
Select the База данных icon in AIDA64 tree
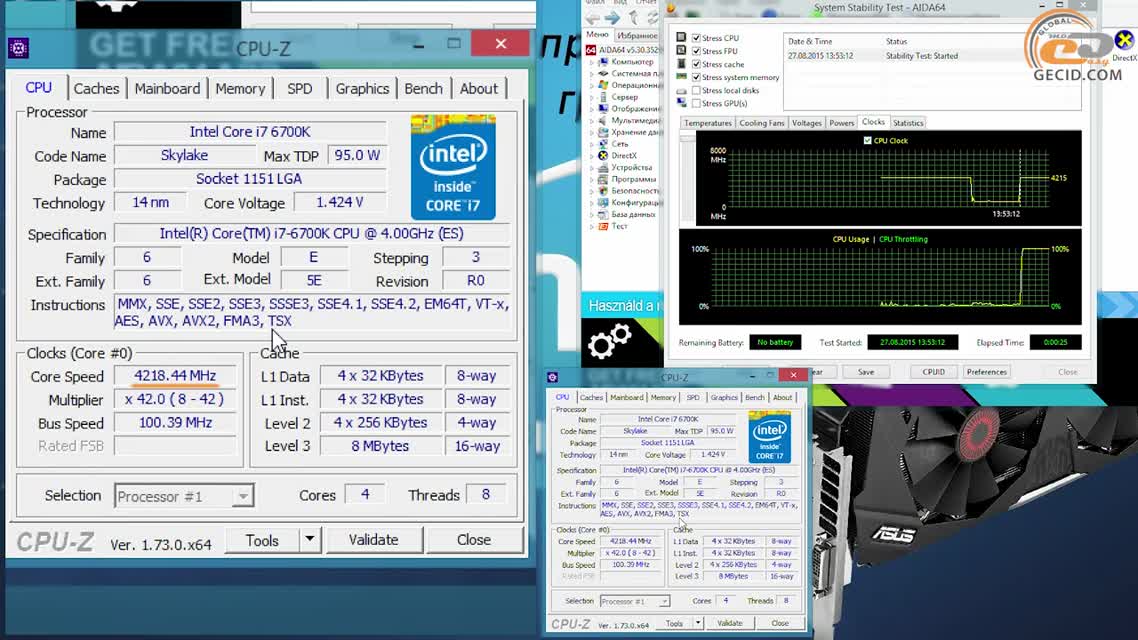click(x=602, y=214)
